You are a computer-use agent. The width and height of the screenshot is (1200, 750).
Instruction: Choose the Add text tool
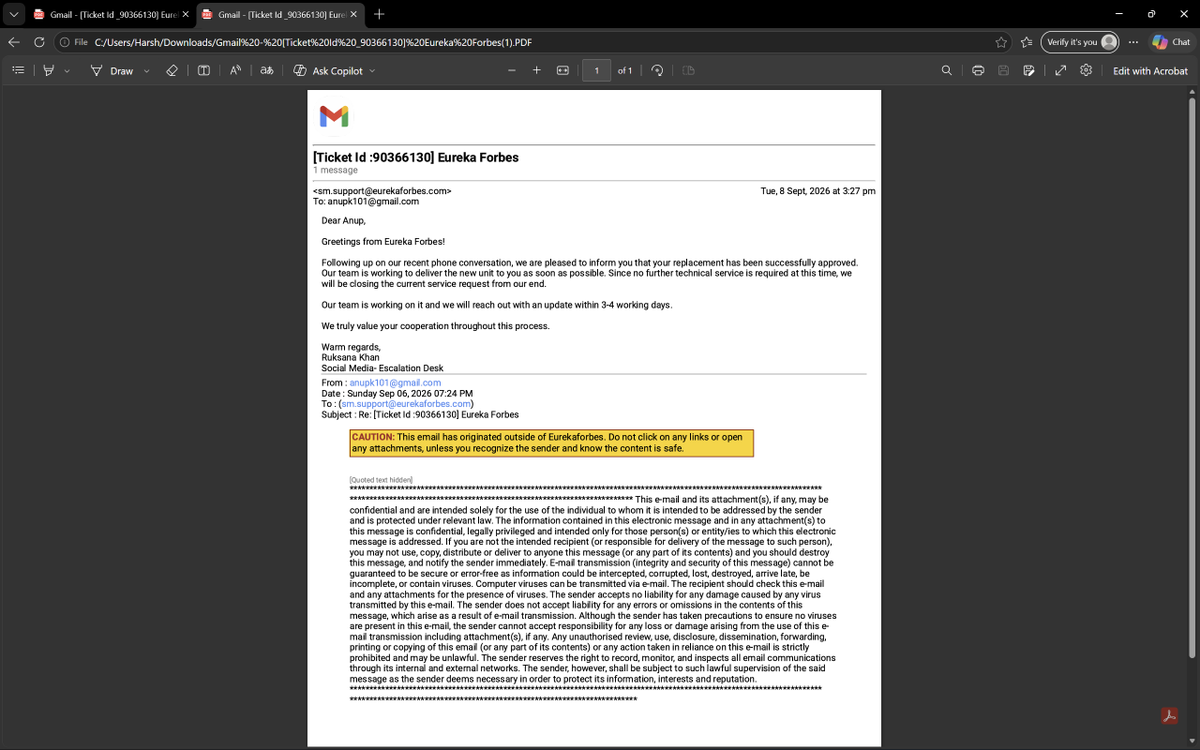(x=204, y=71)
